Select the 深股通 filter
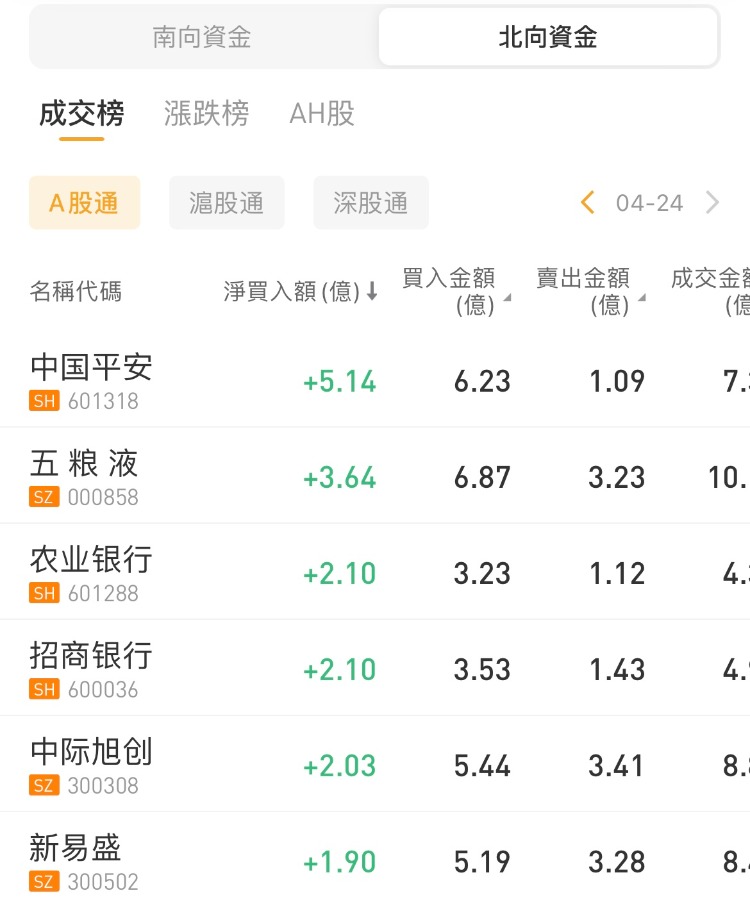This screenshot has width=750, height=900. (371, 203)
